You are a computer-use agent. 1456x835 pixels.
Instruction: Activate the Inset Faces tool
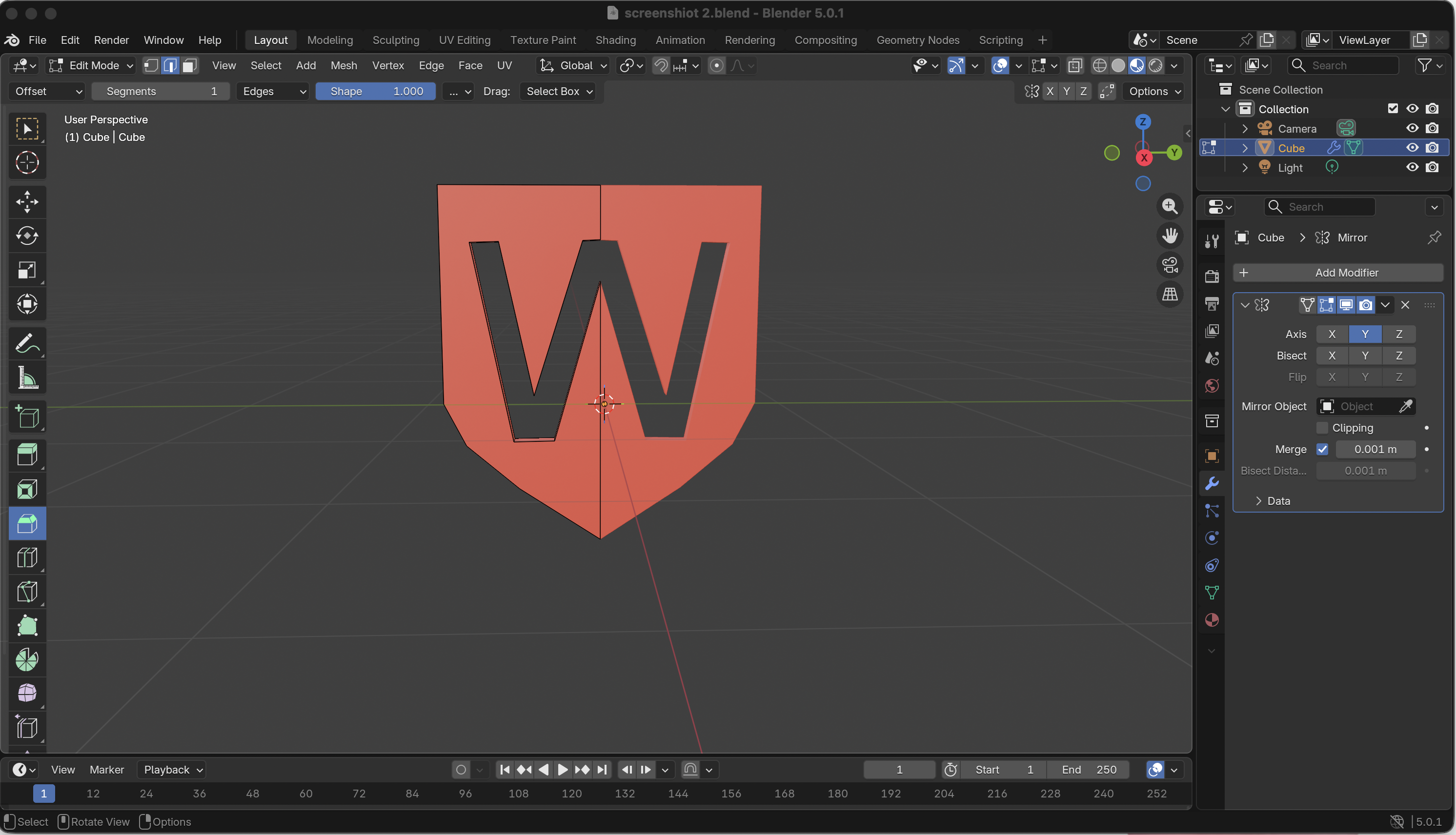(x=27, y=489)
